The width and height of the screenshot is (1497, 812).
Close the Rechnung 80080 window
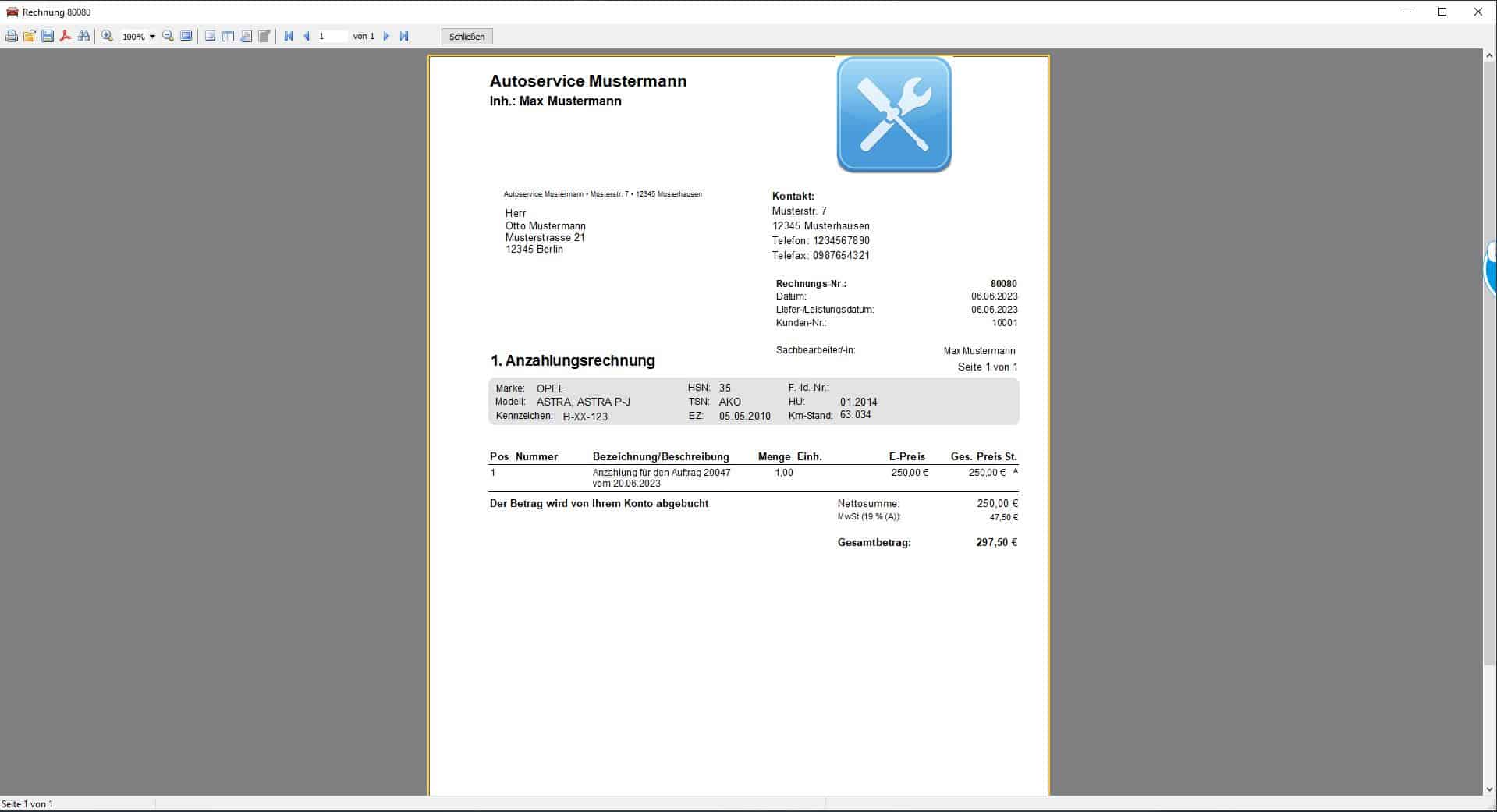pos(1478,12)
